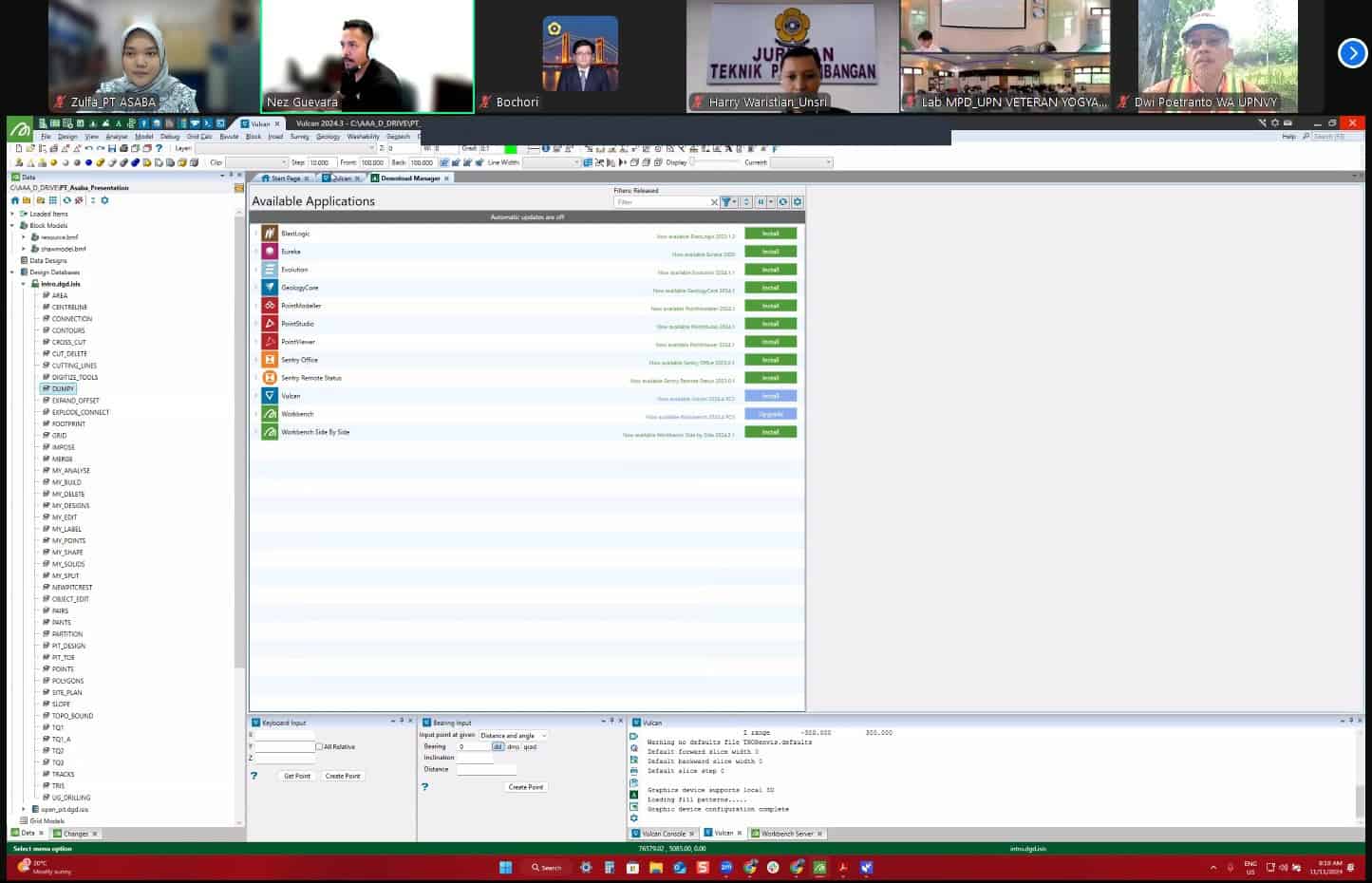
Task: Click the Eureka application icon
Action: coord(271,252)
